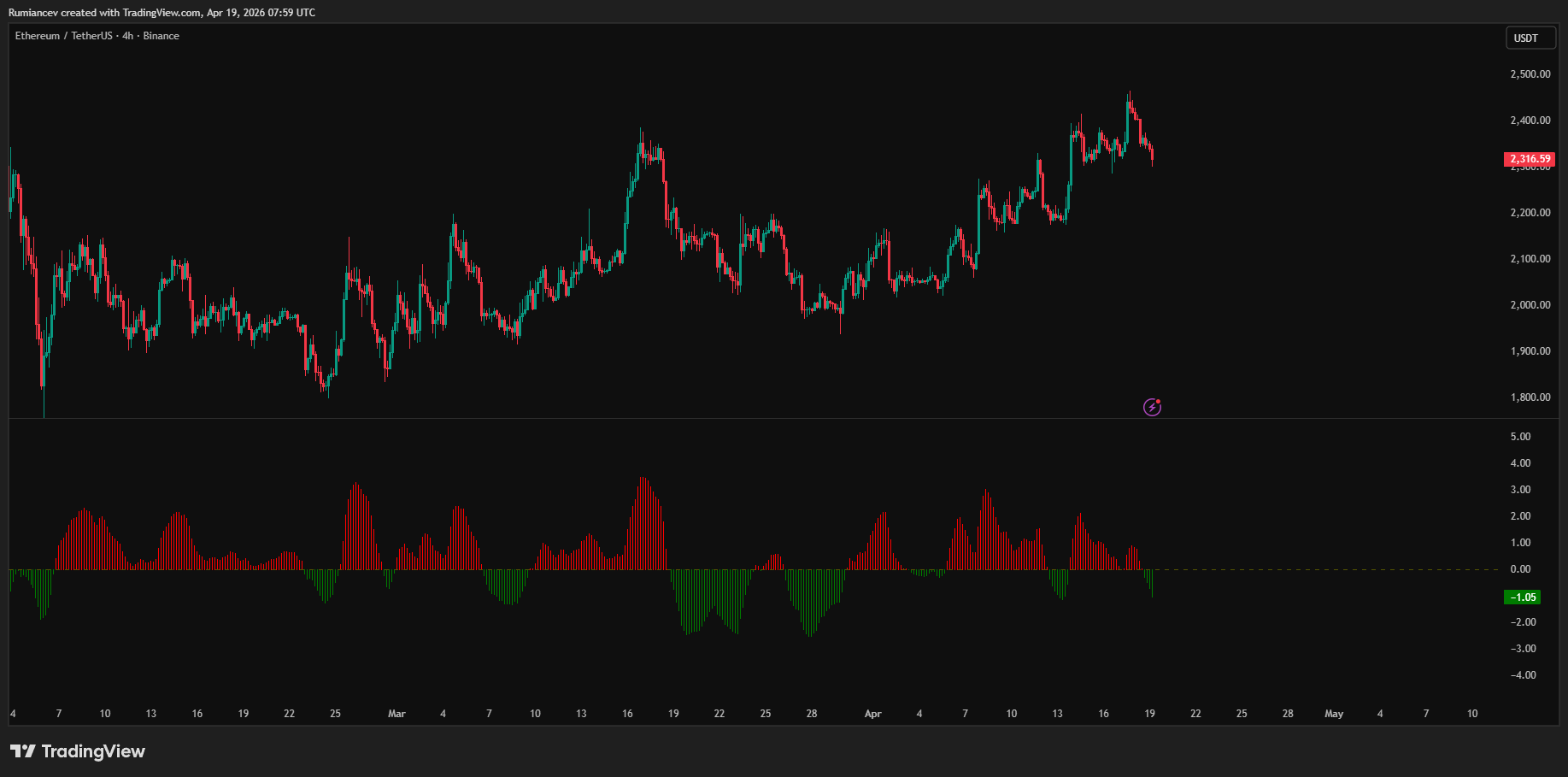Screen dimensions: 1568x777
Task: Click the 1,900.00 price axis label
Action: tap(1530, 351)
